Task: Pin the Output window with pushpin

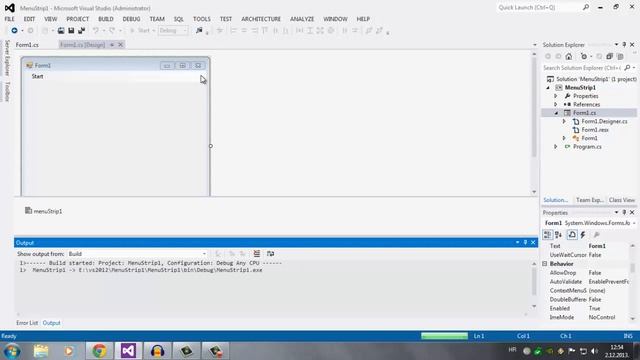Action: [525, 242]
